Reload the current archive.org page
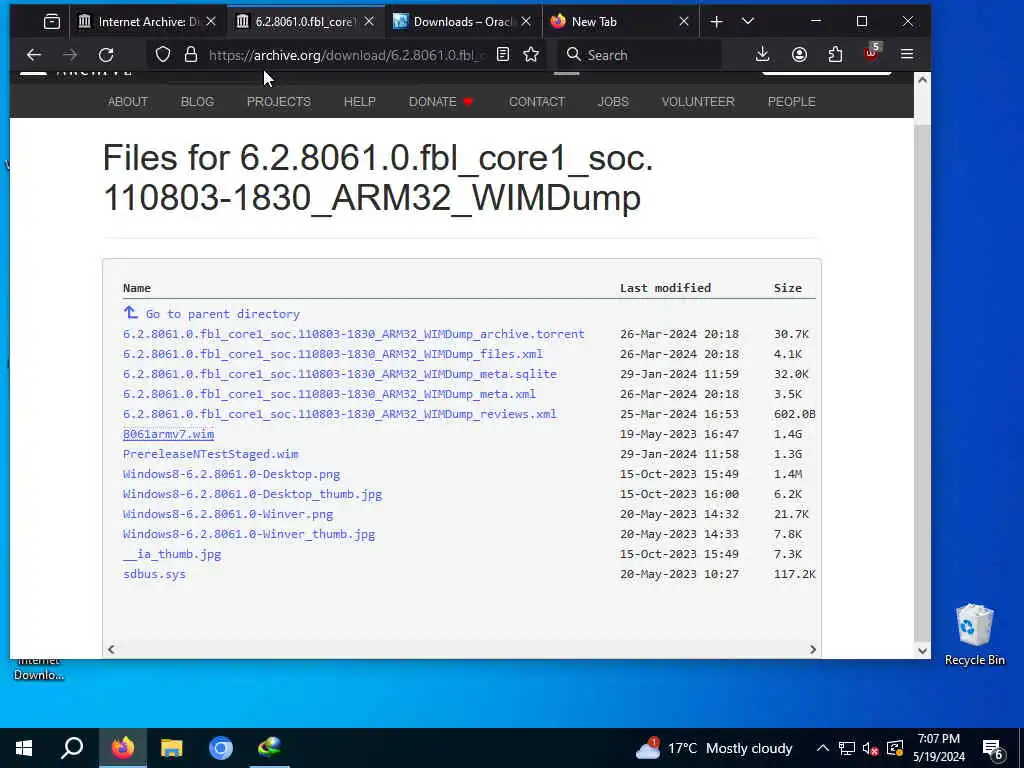 point(106,55)
